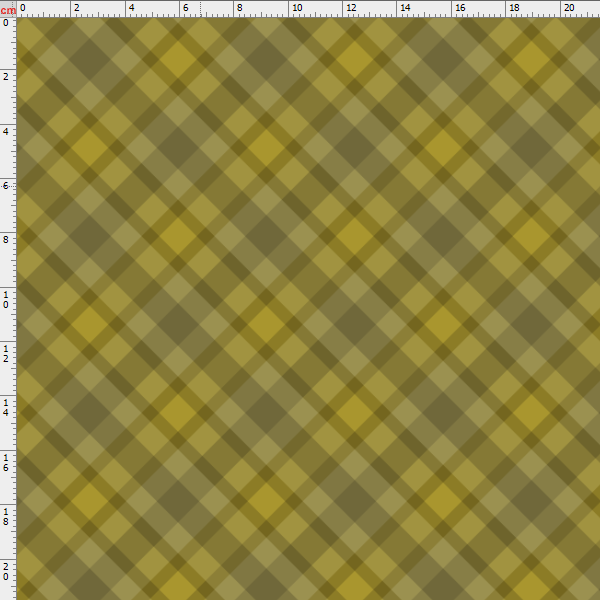Click the 10 mark on the horizontal ruler
The height and width of the screenshot is (600, 600).
(x=297, y=8)
